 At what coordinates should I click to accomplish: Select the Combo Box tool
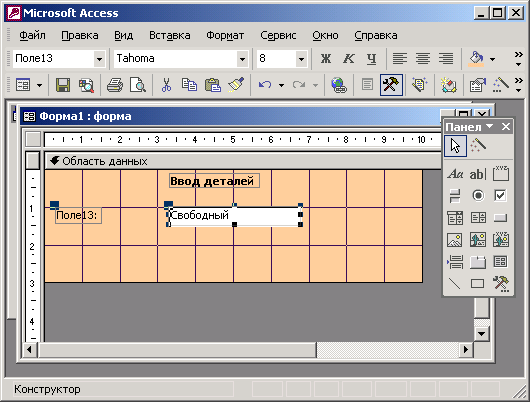(455, 218)
